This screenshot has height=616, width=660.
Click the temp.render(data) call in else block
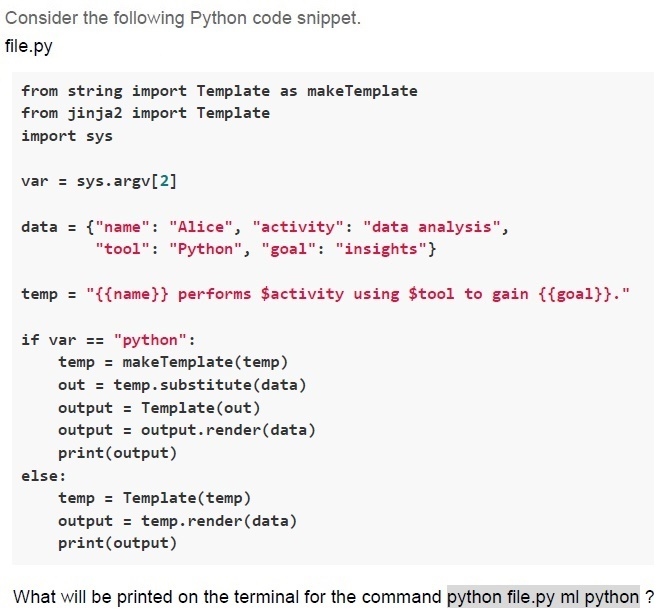[219, 521]
